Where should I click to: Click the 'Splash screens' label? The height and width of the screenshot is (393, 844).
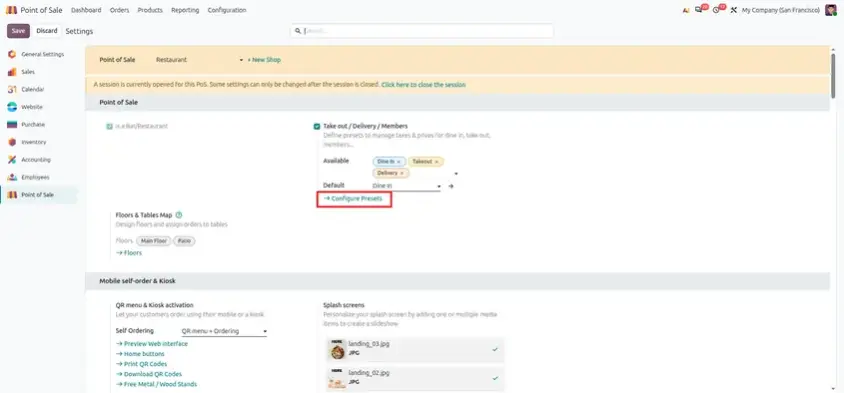coord(344,305)
